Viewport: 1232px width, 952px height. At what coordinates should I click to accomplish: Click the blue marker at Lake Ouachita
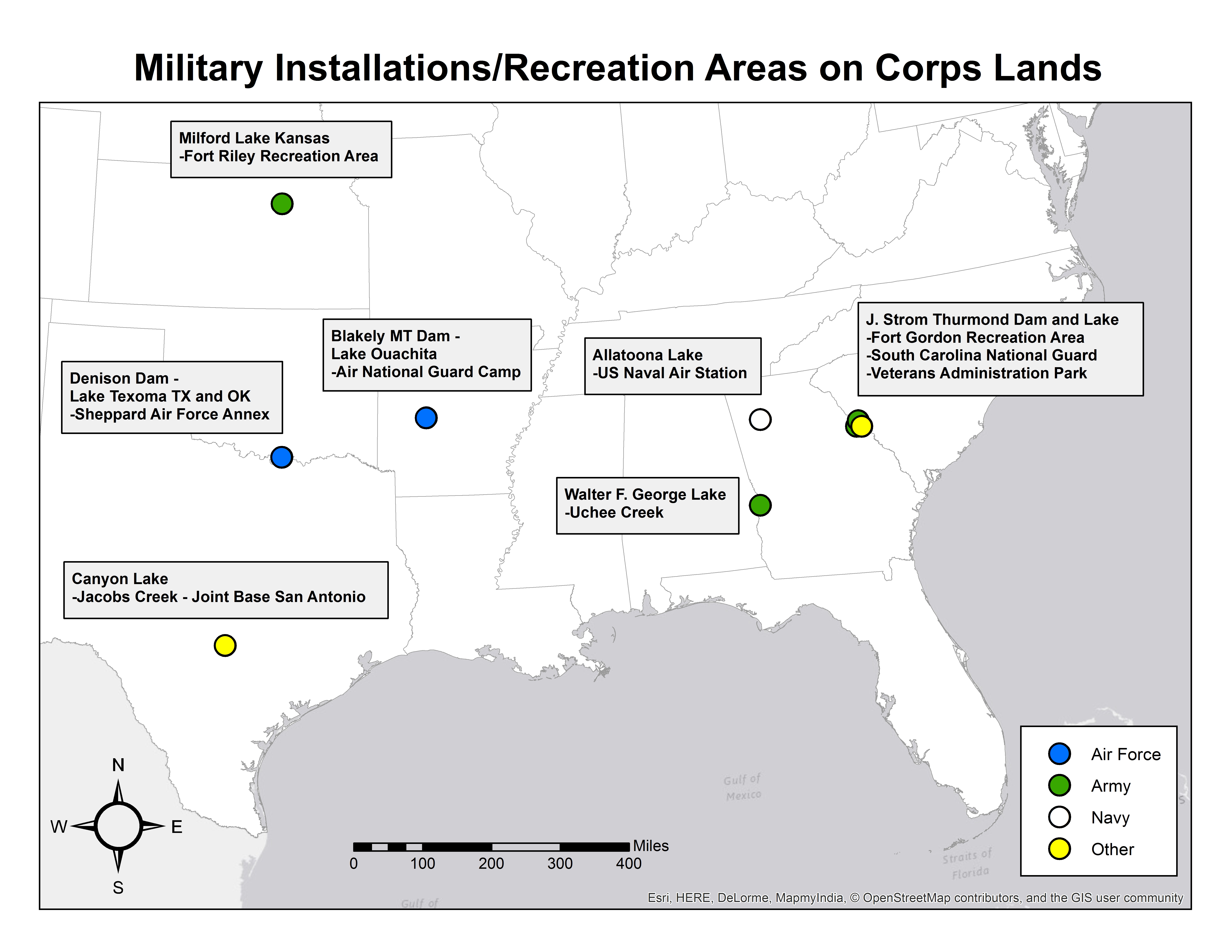[x=426, y=418]
